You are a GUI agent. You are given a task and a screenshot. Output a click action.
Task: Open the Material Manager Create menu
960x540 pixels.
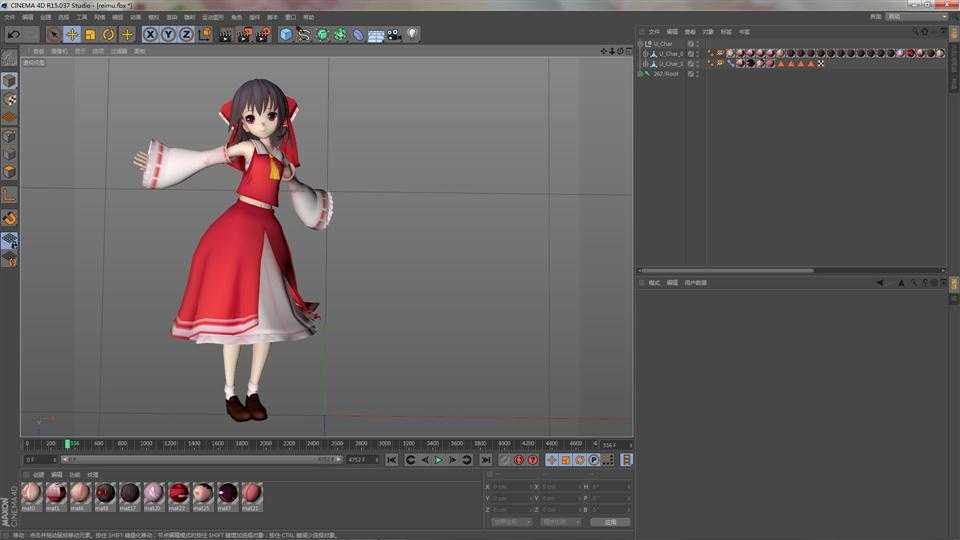39,475
